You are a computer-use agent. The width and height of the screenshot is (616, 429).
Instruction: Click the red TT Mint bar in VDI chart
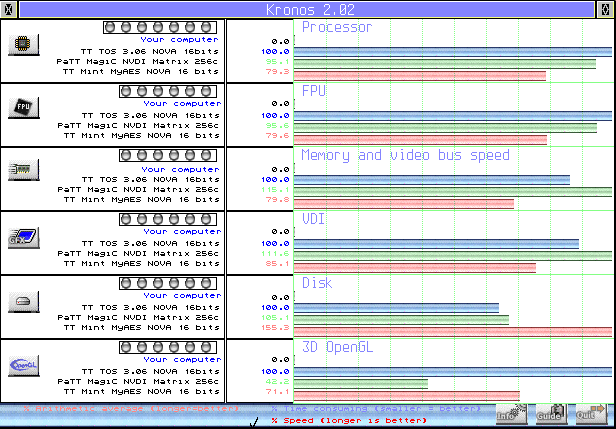pyautogui.click(x=415, y=268)
